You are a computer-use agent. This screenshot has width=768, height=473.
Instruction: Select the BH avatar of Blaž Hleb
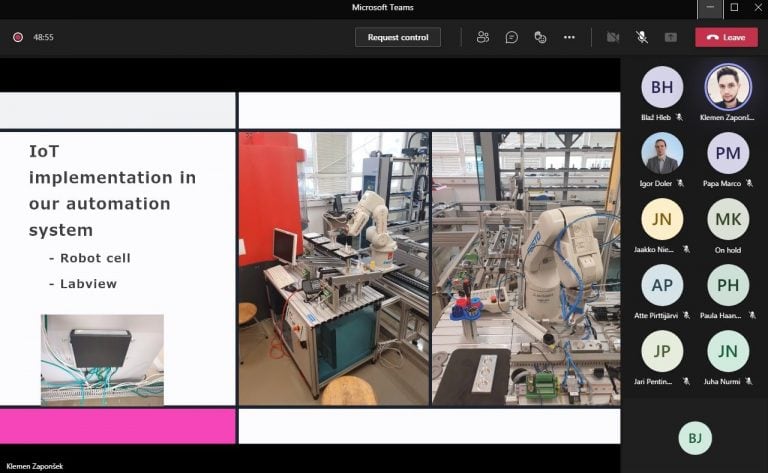pos(662,87)
